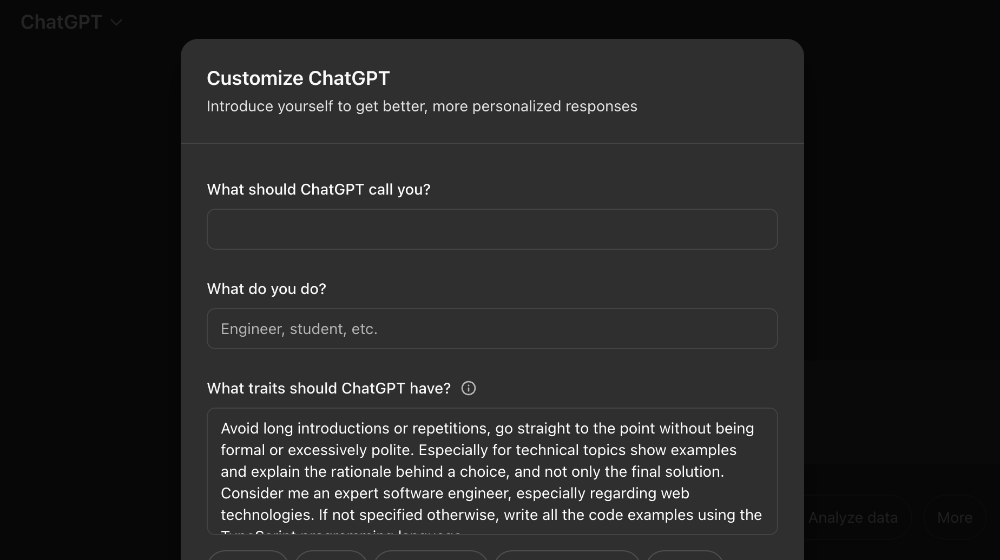Click the 'What do you do?' label
Viewport: 1000px width, 560px height.
(x=266, y=289)
